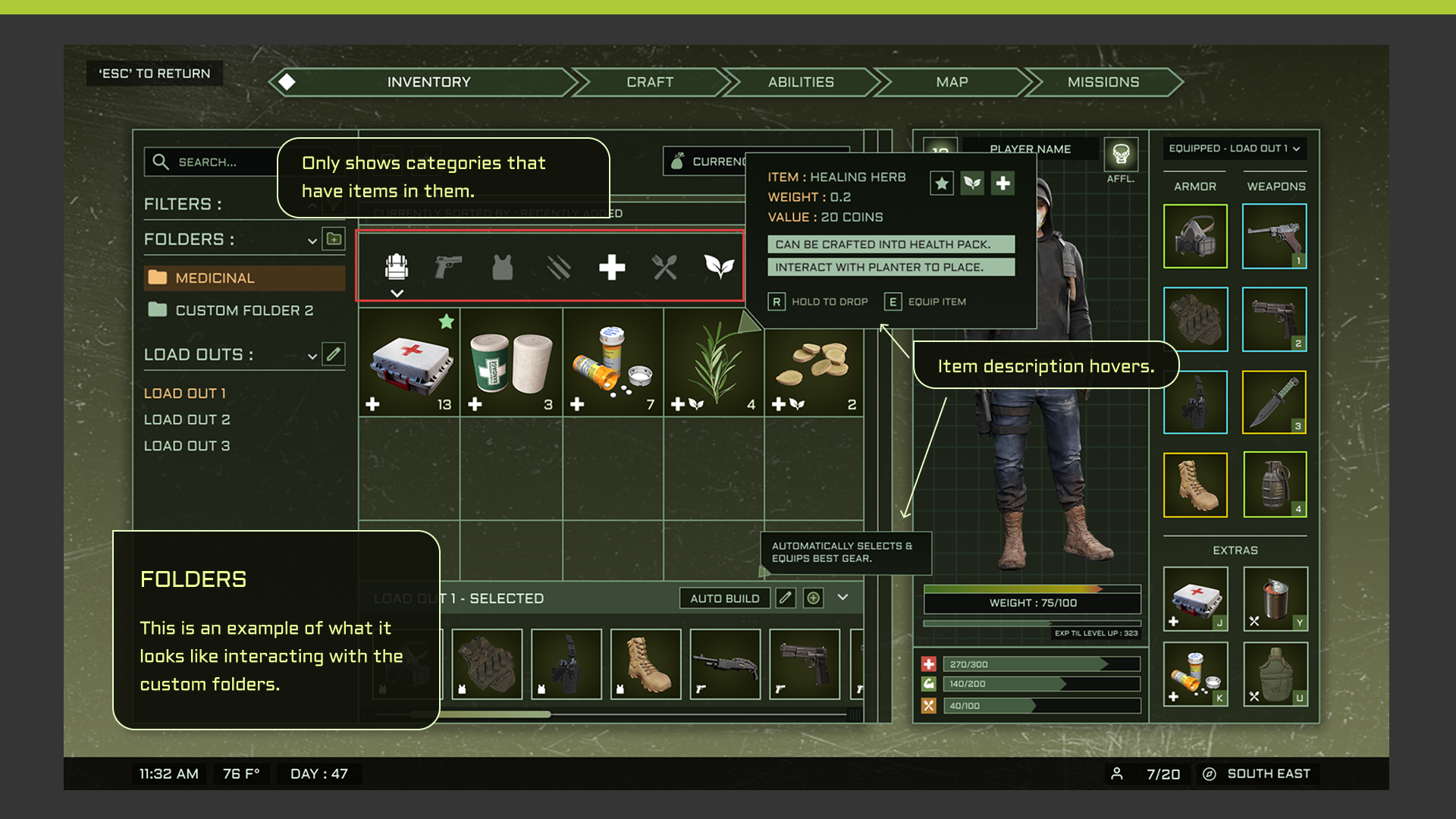1456x819 pixels.
Task: Click the compass icon near South East
Action: [1210, 774]
